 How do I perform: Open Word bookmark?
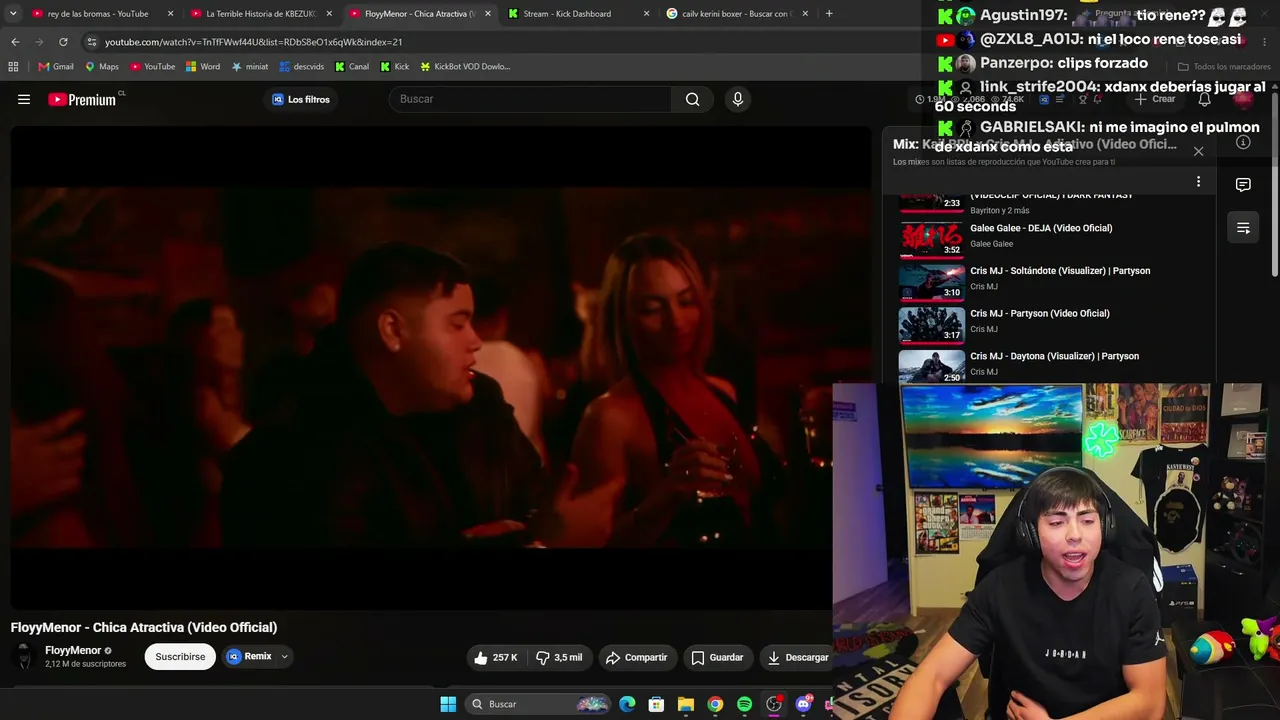pyautogui.click(x=203, y=67)
